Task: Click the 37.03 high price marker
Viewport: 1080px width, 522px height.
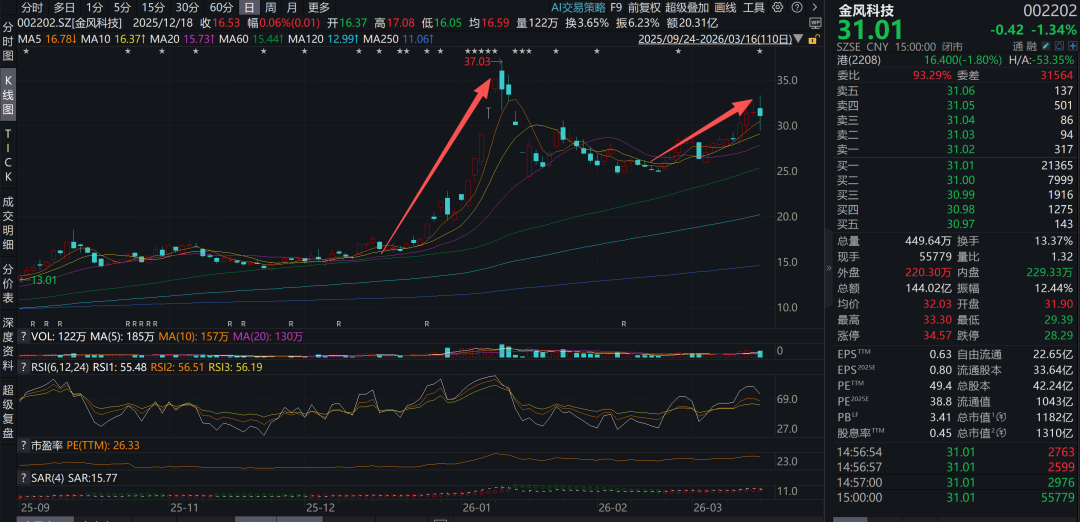Action: pos(478,62)
